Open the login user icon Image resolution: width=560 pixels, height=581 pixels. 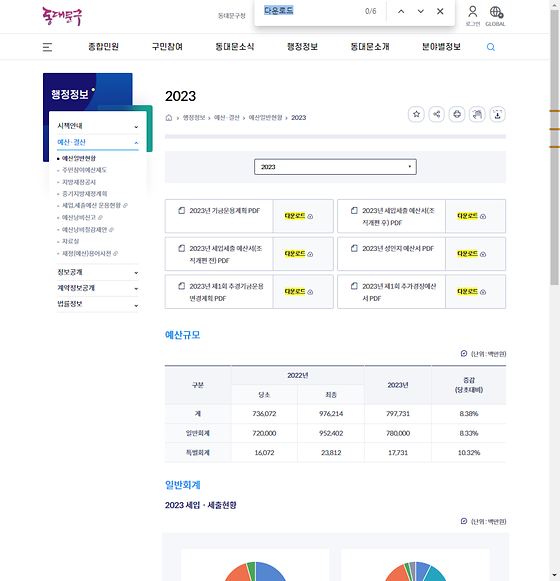[x=472, y=11]
